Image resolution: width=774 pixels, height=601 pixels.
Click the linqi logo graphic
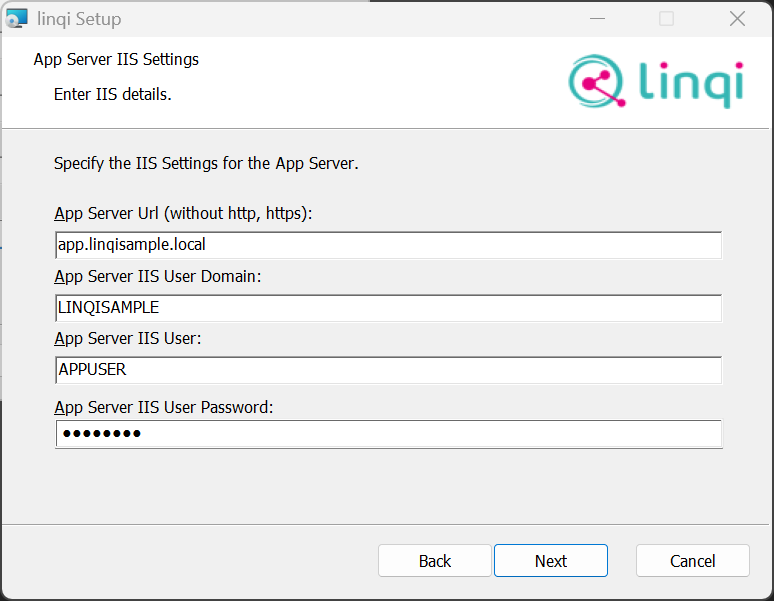(x=656, y=81)
